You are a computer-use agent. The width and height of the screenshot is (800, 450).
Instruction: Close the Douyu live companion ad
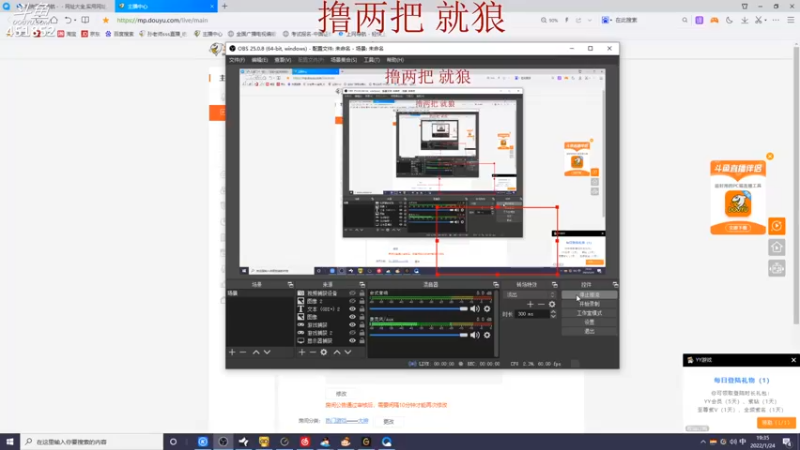770,156
